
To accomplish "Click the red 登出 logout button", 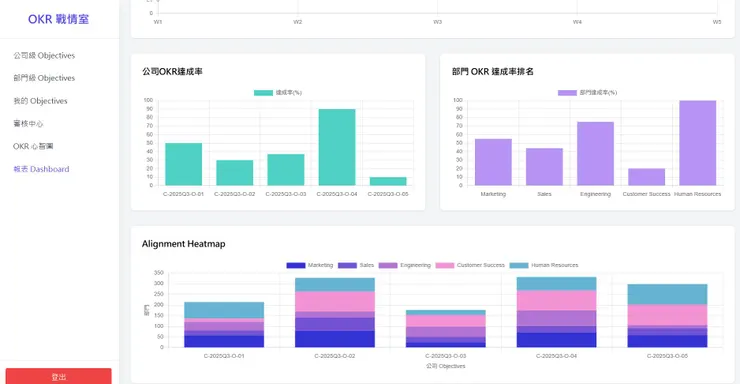I will [x=59, y=376].
